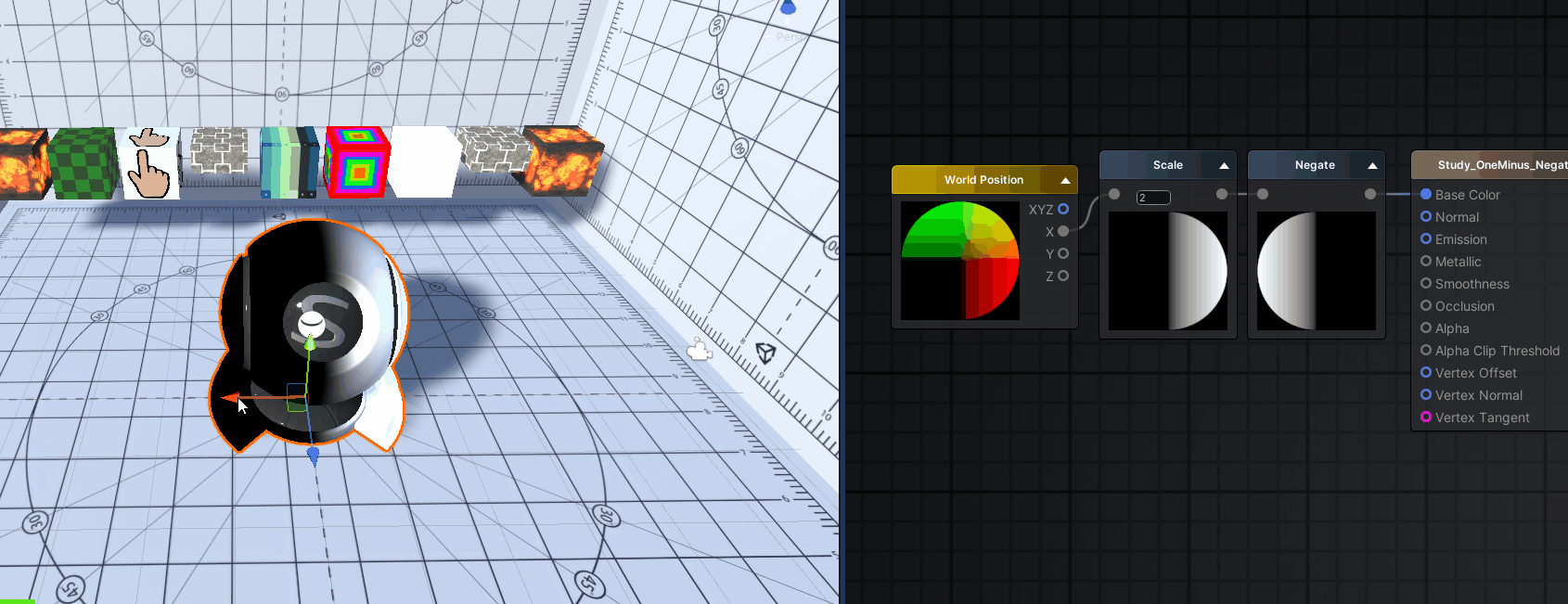Screen dimensions: 1568x604
Task: Select the hand pointer textured cube
Action: 149,163
